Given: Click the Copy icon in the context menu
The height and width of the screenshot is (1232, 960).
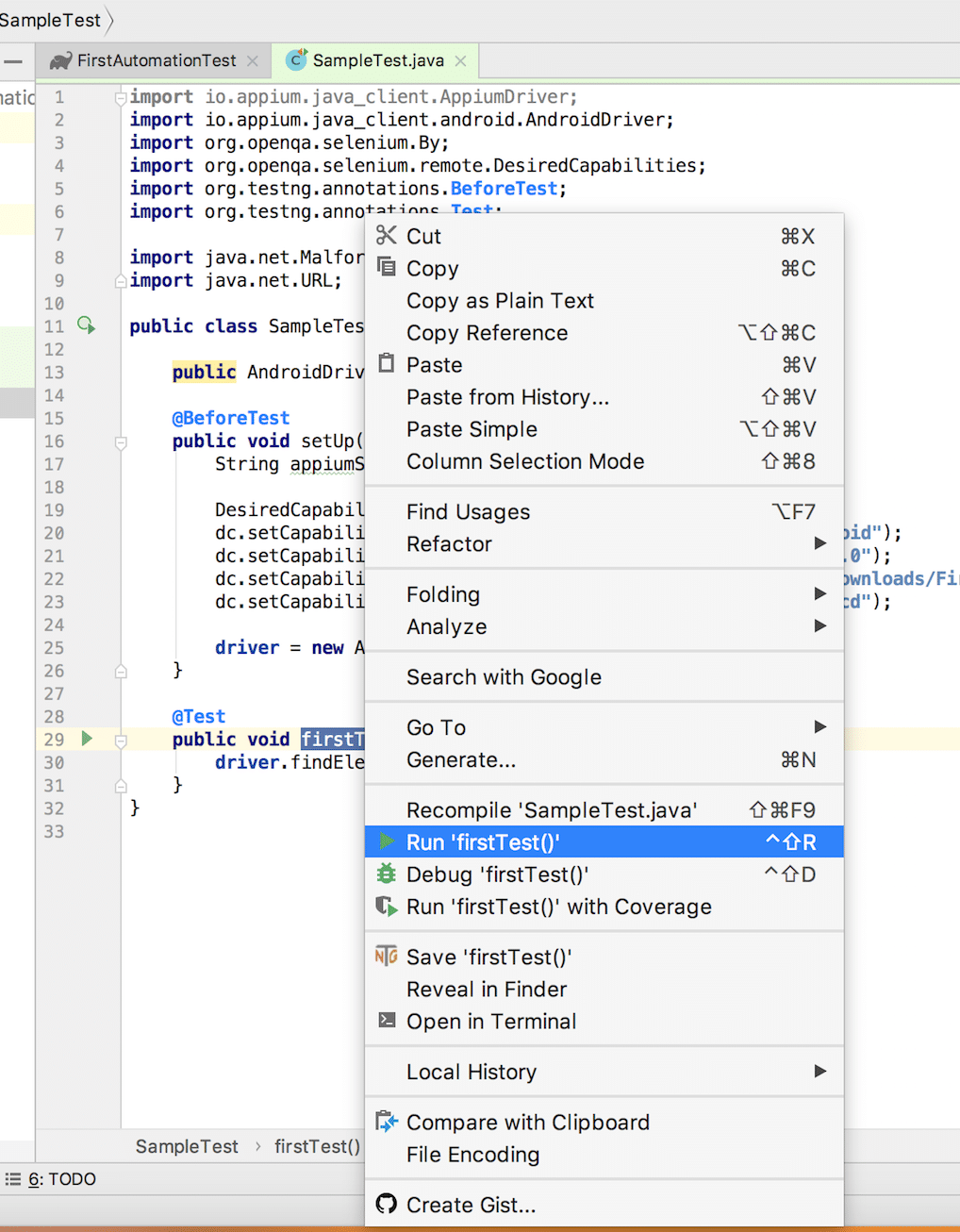Looking at the screenshot, I should 386,268.
